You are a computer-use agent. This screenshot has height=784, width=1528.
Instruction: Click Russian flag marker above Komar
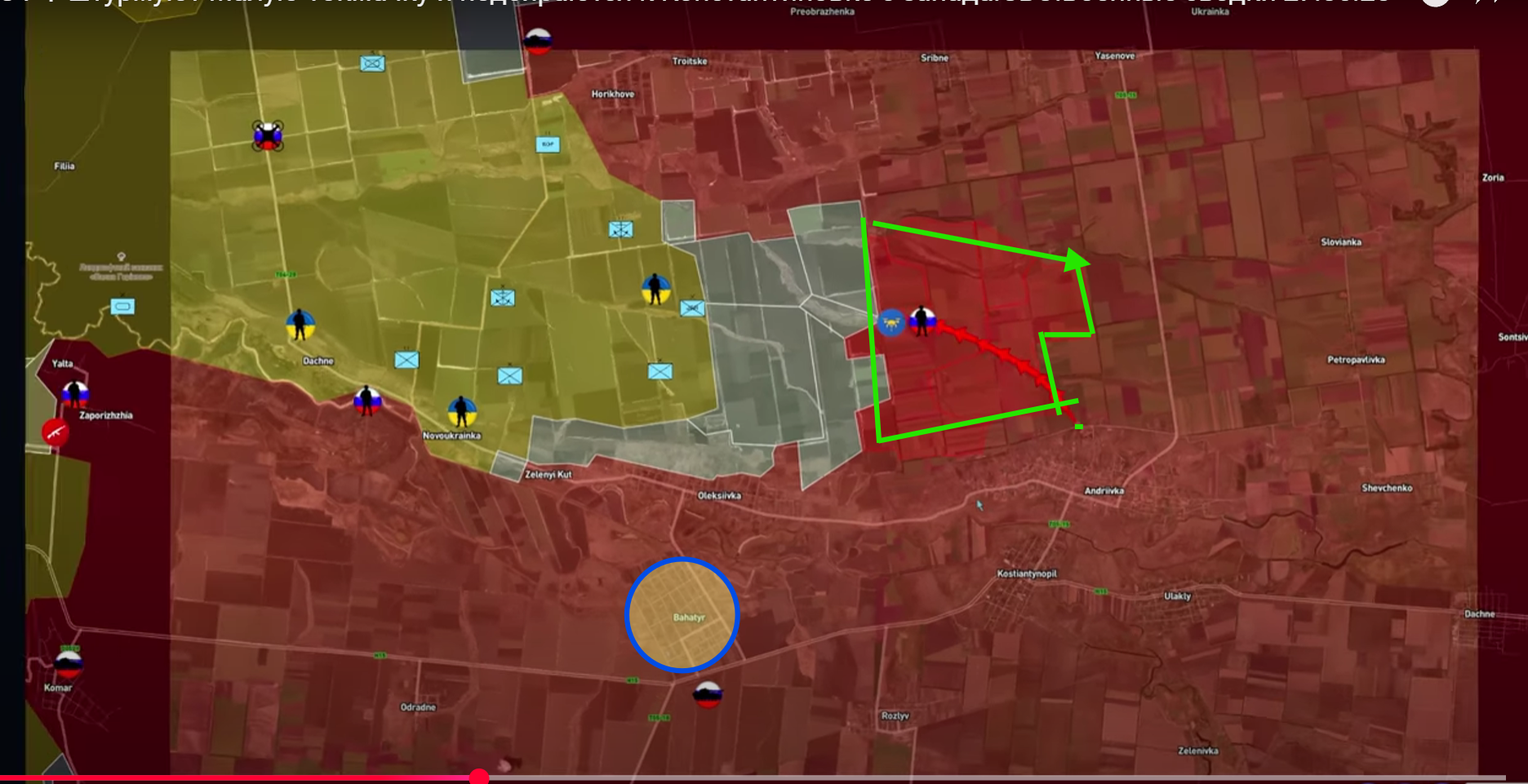[x=69, y=662]
